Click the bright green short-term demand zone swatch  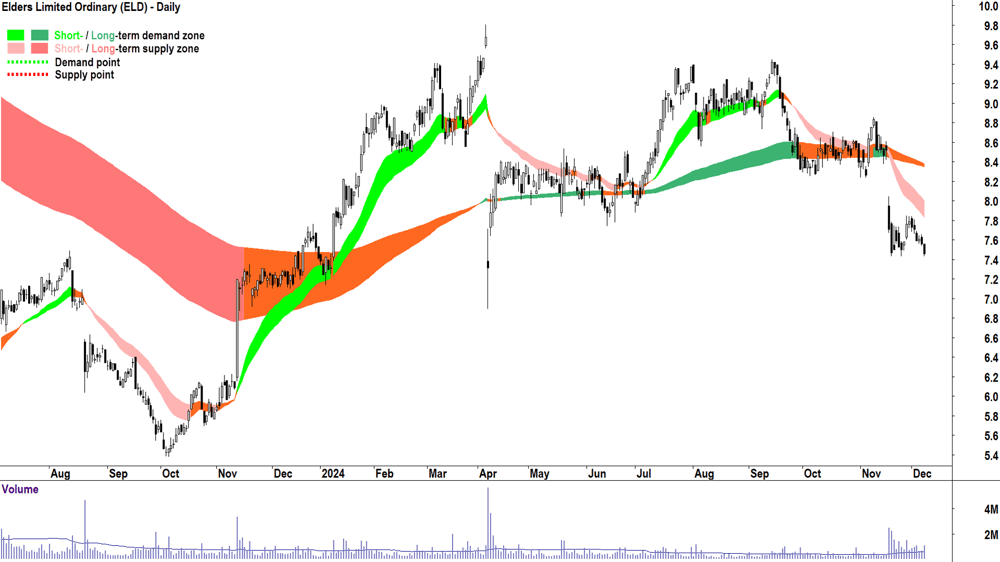pyautogui.click(x=15, y=35)
